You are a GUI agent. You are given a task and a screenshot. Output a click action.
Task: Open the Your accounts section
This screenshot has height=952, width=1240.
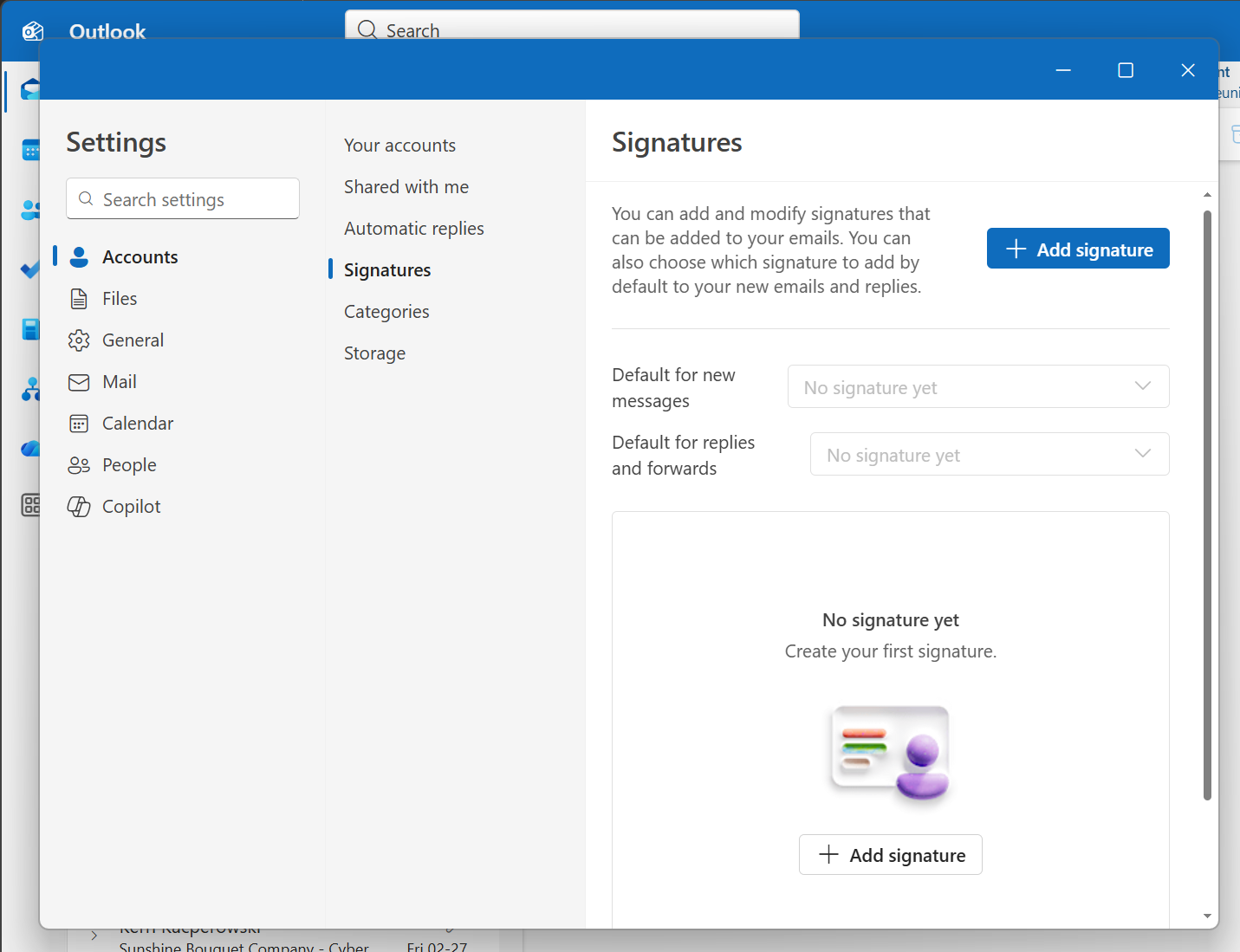click(x=399, y=146)
